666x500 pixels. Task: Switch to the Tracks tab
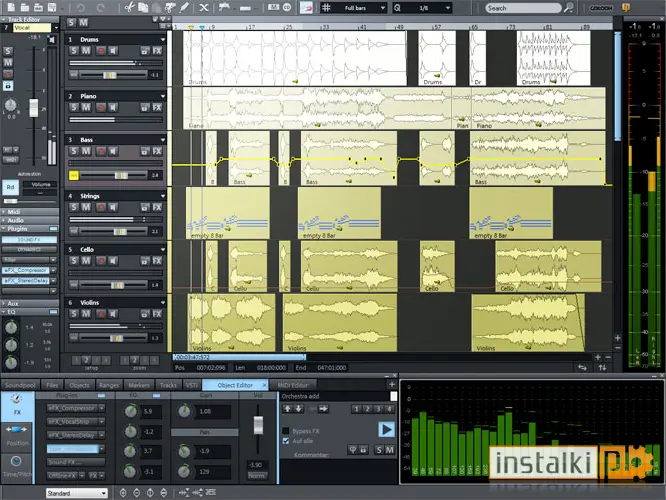tap(168, 385)
